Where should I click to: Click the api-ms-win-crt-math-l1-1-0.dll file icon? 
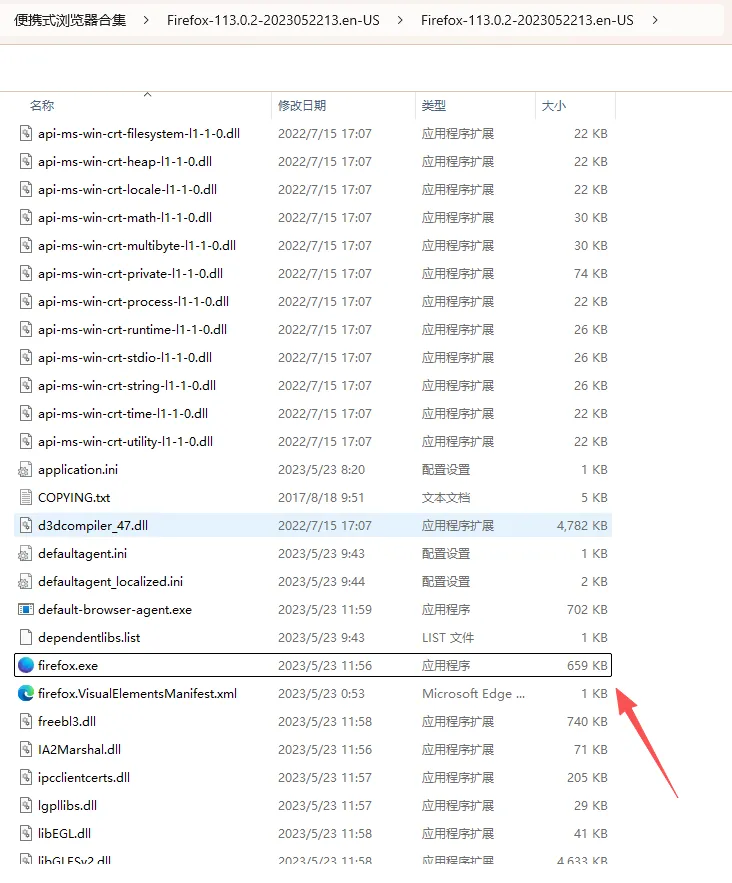coord(26,217)
